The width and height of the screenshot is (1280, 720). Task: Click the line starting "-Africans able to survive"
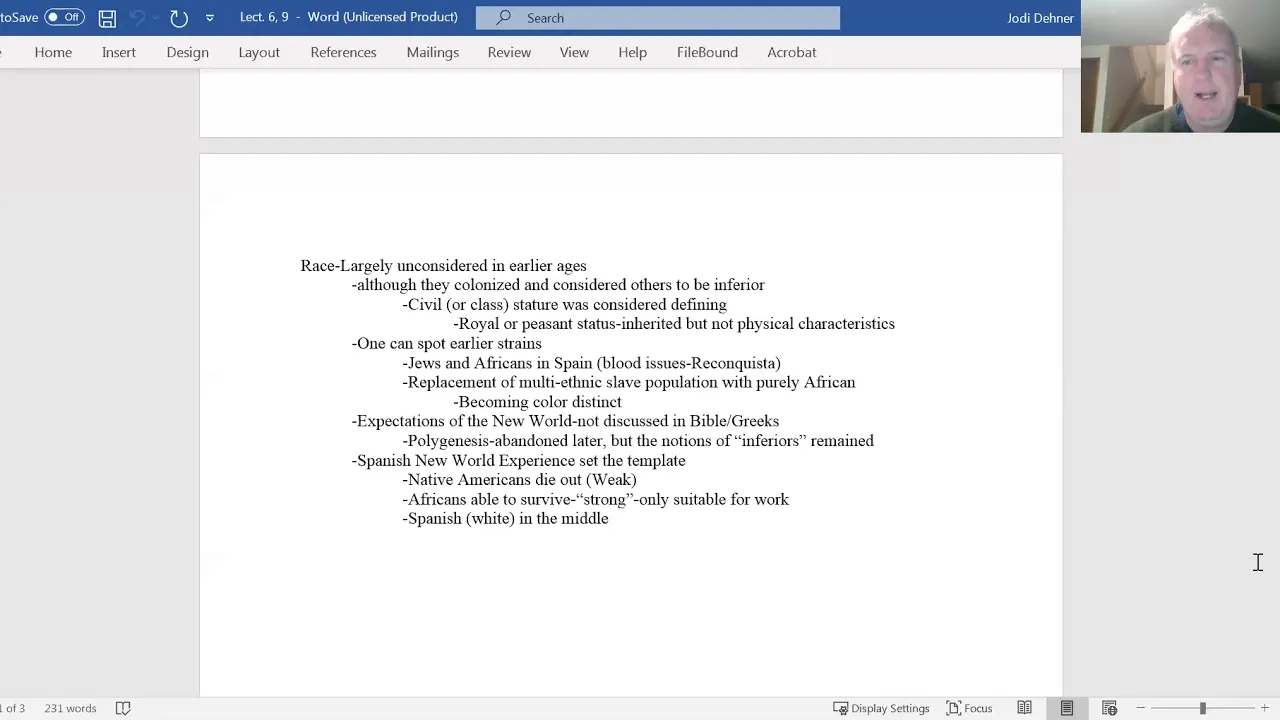(595, 500)
